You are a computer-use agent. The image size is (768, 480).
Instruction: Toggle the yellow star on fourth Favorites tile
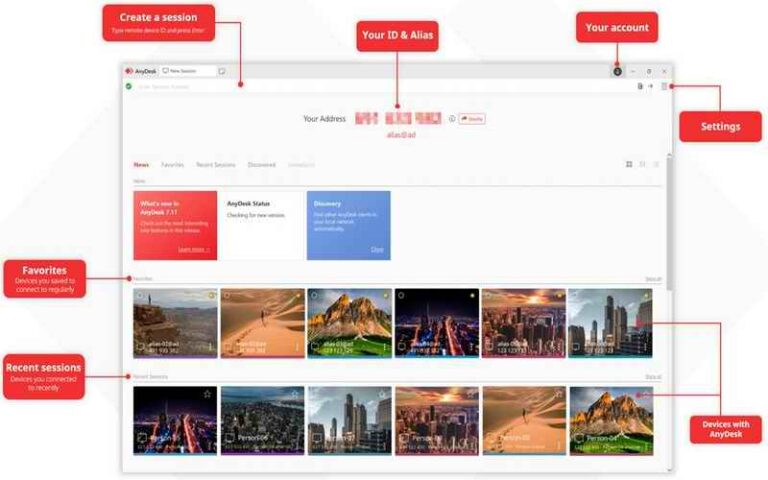tap(472, 296)
